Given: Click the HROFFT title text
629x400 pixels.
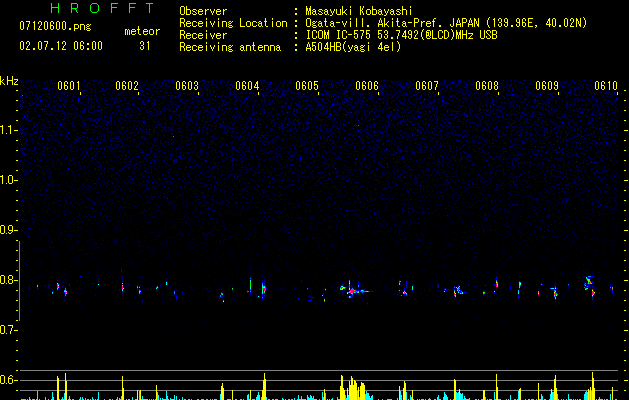Looking at the screenshot, I should pyautogui.click(x=103, y=8).
